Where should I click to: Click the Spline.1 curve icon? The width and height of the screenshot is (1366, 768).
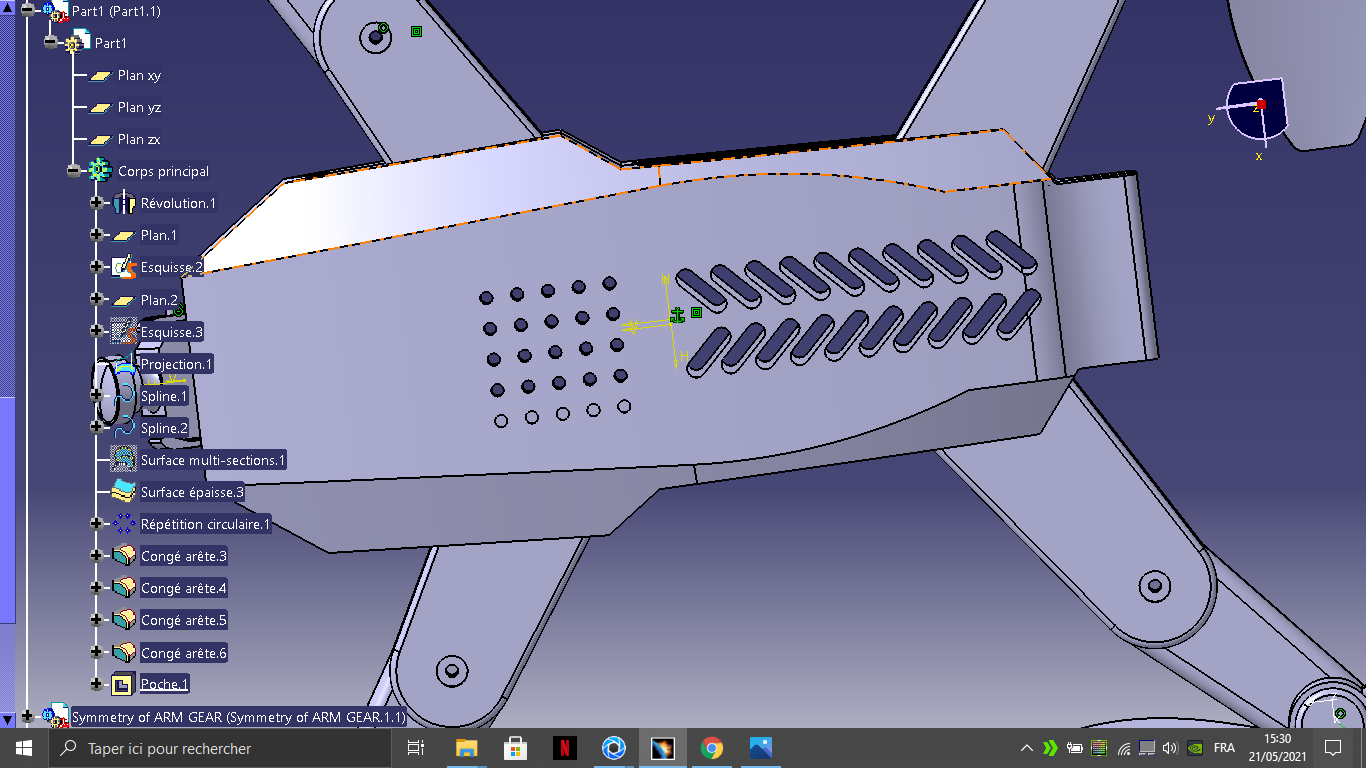(x=124, y=395)
